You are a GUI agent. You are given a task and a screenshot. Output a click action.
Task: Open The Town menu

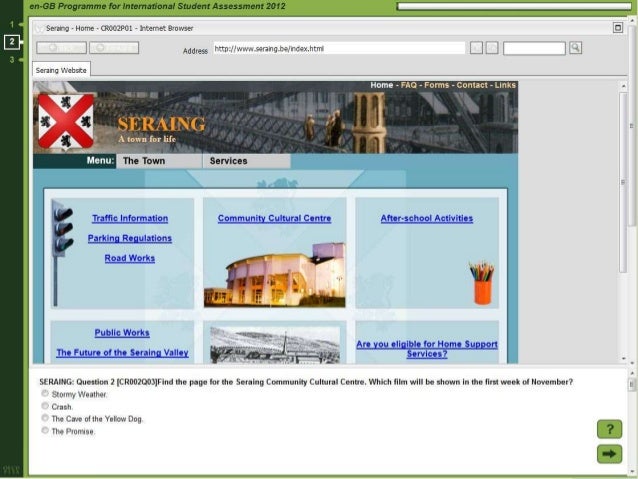pyautogui.click(x=159, y=161)
